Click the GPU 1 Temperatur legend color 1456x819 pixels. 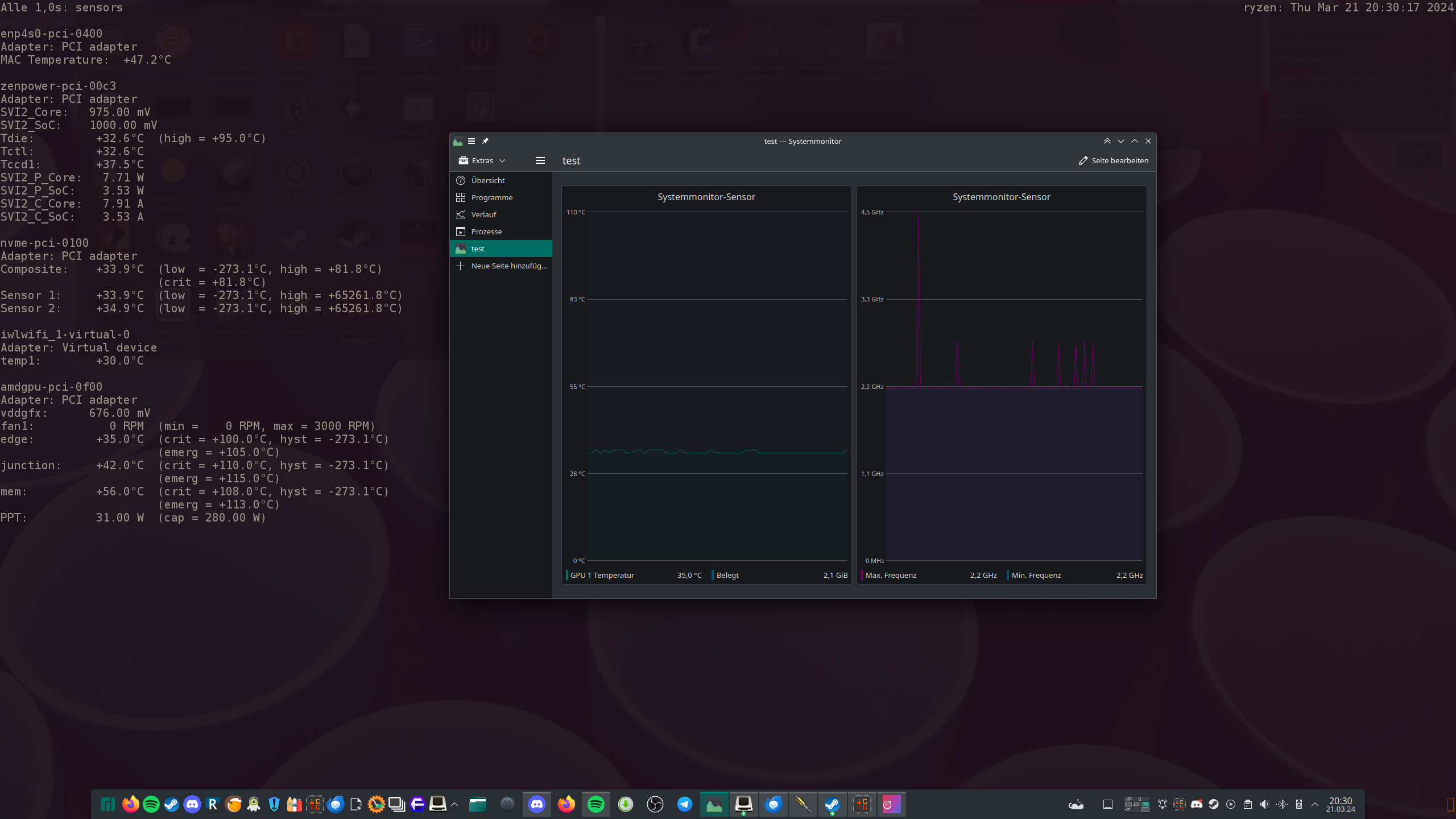pos(567,575)
